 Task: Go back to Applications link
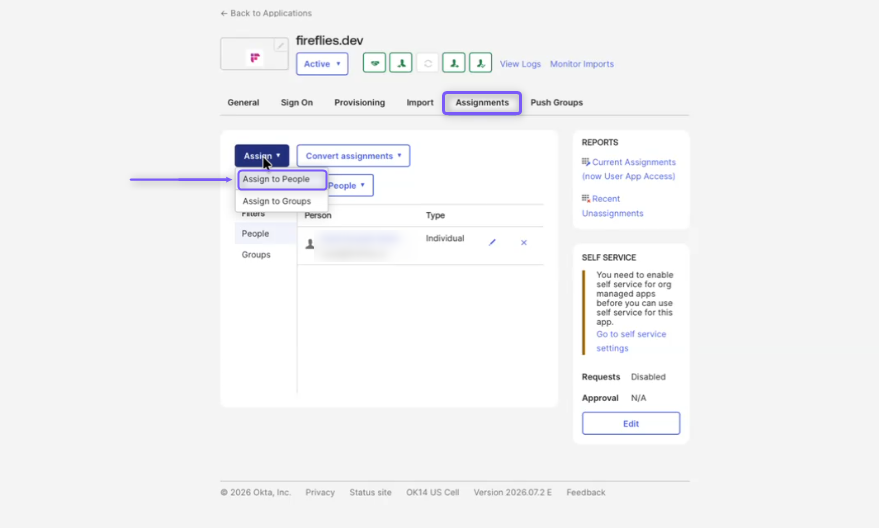click(x=266, y=13)
